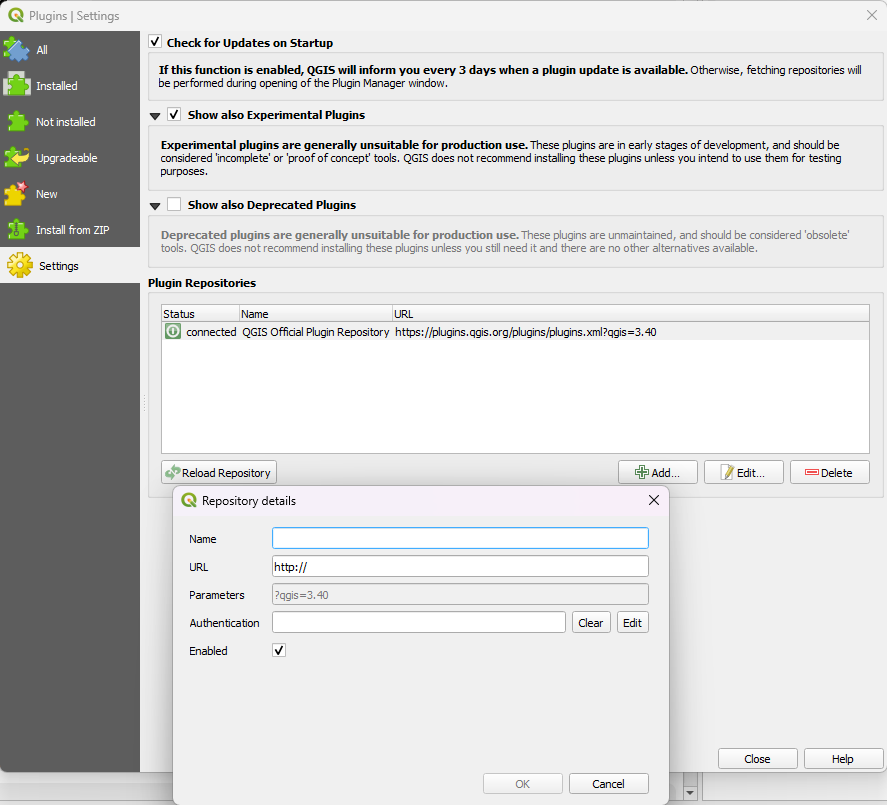Click the down arrow button behind the dialog
Viewport: 887px width, 805px height.
690,793
